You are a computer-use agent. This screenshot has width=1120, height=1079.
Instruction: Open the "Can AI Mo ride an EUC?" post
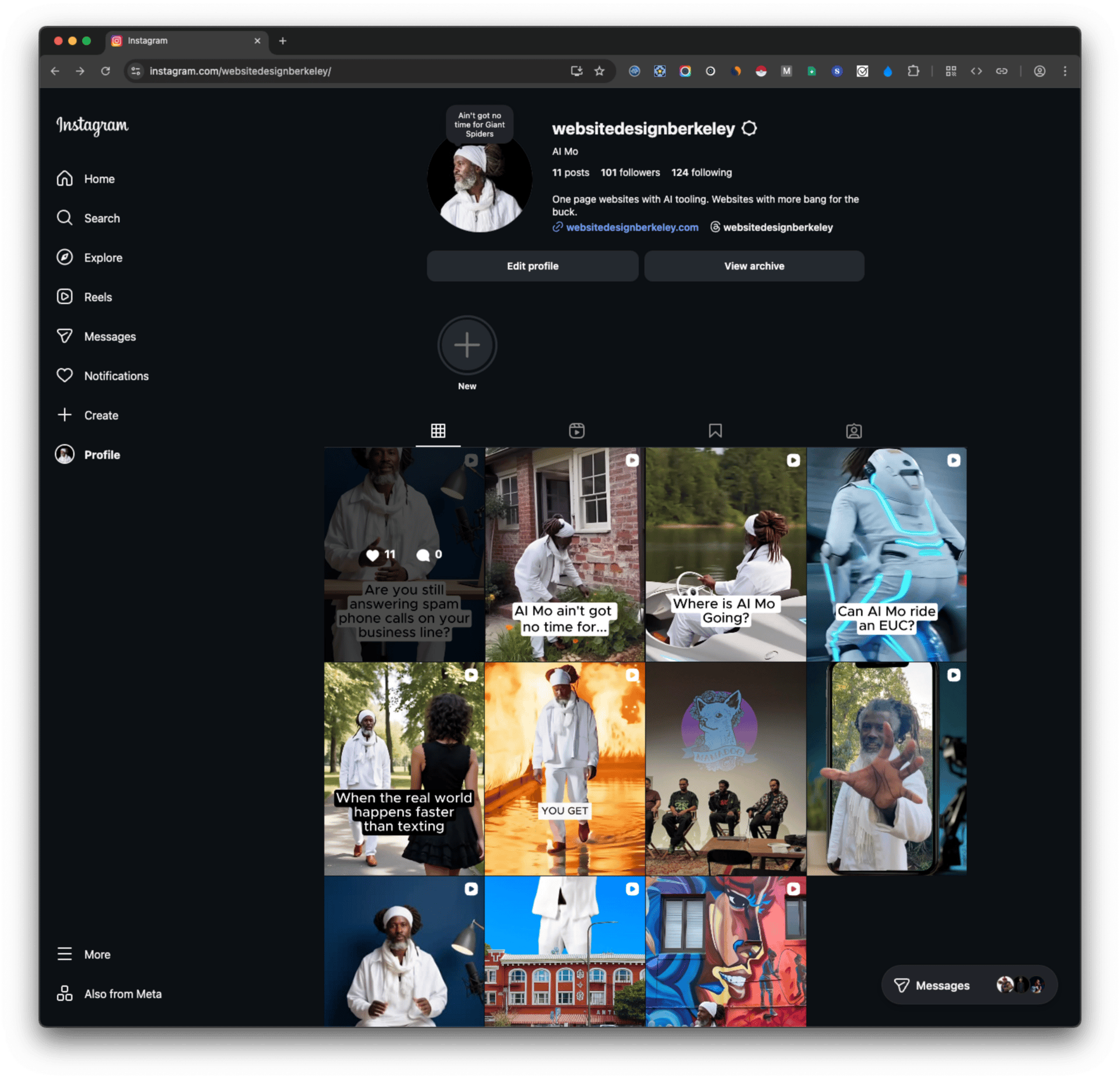886,554
